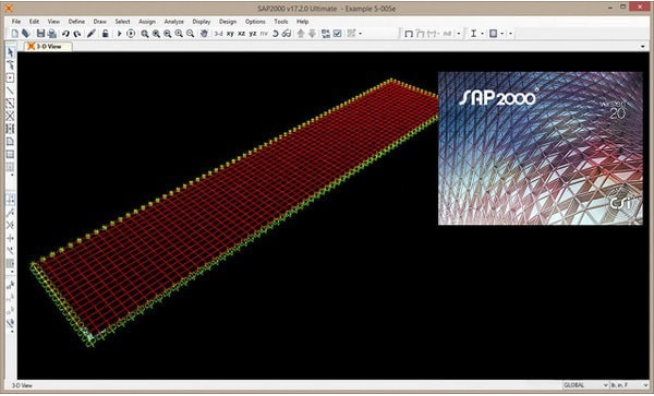Open the Design menu
Screen dimensions: 654x396
pos(228,21)
